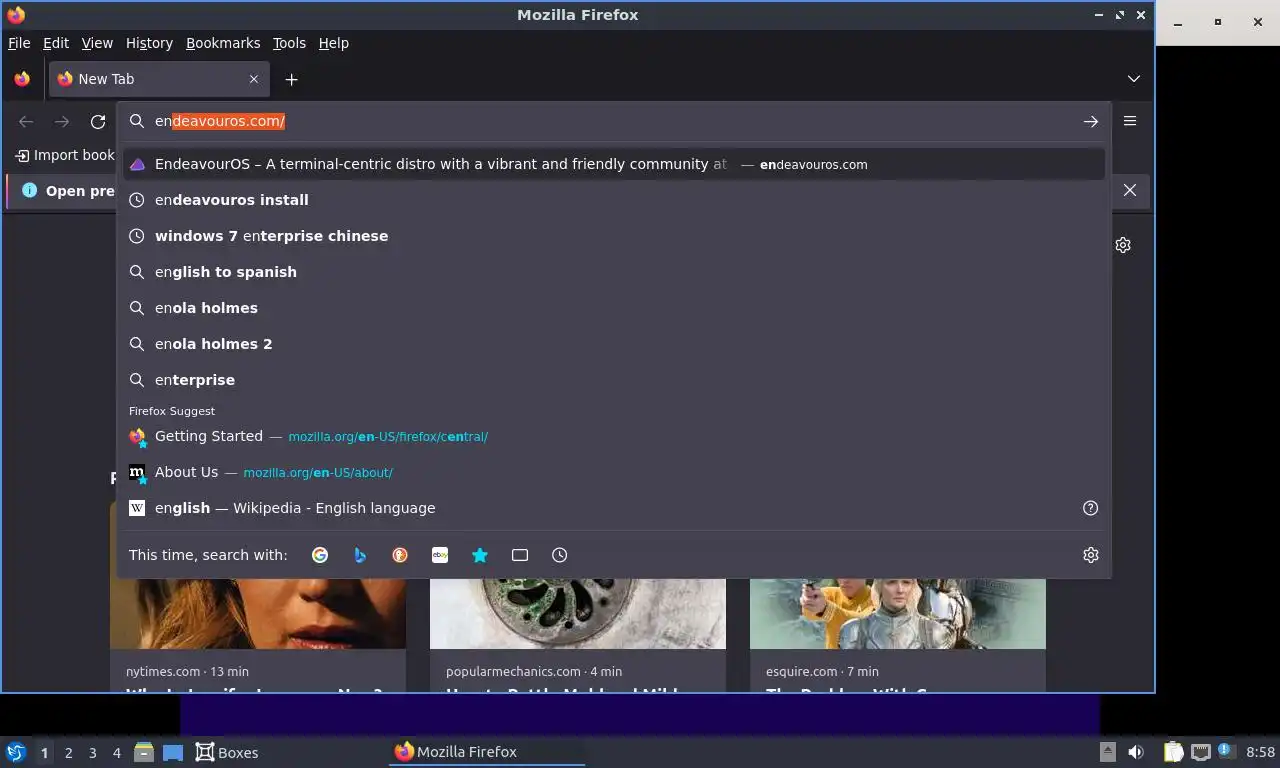This screenshot has width=1280, height=768.
Task: Open new tab page customize gear
Action: tap(1123, 245)
